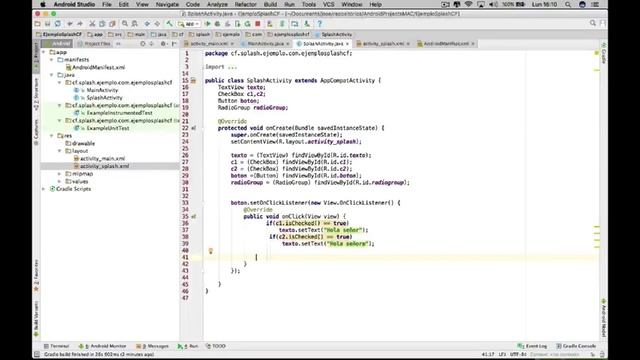Click the green Run app button
The width and height of the screenshot is (640, 360).
pyautogui.click(x=208, y=24)
